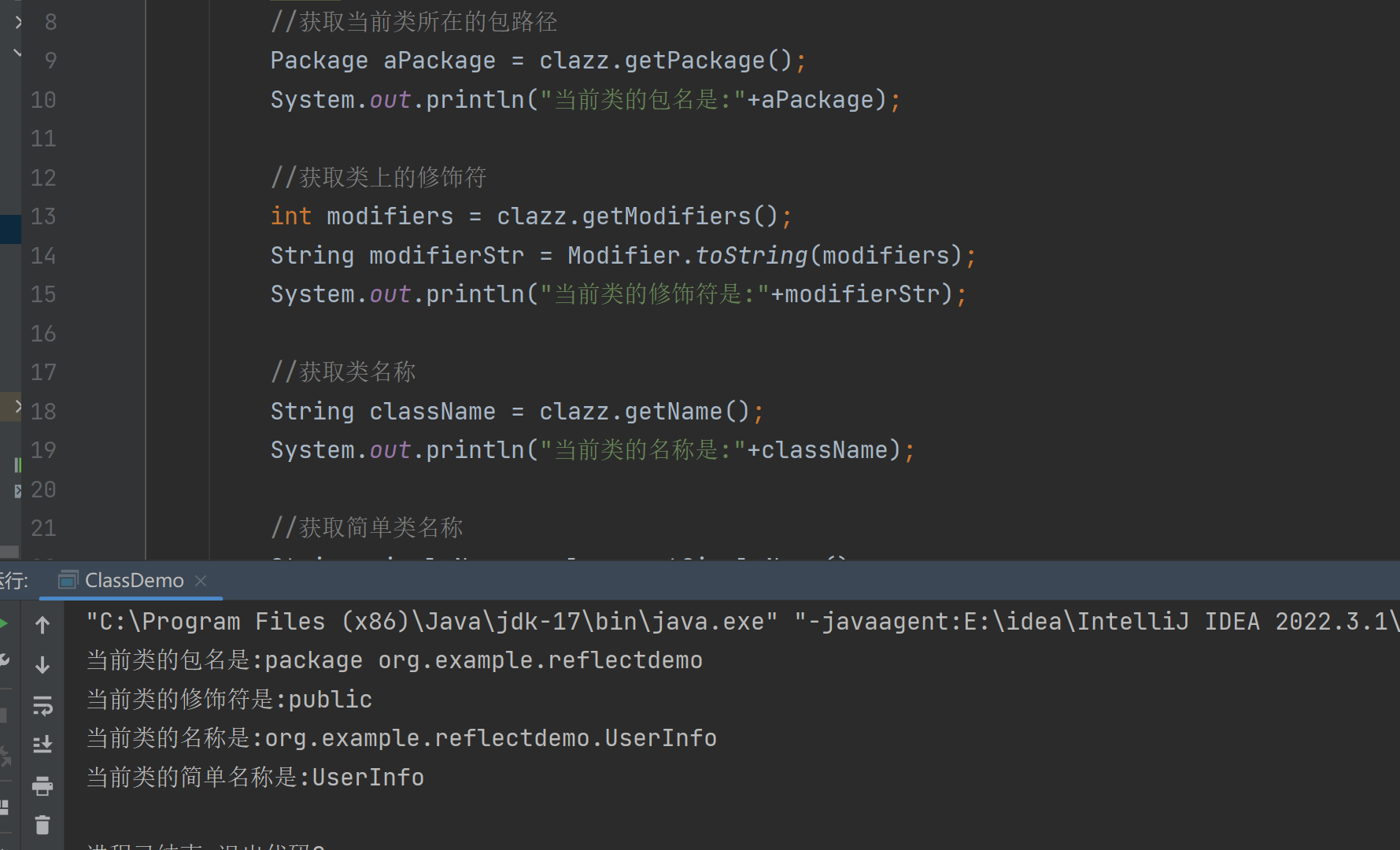Collapse the expanded tree node beside line 9
The image size is (1400, 850).
[x=18, y=54]
